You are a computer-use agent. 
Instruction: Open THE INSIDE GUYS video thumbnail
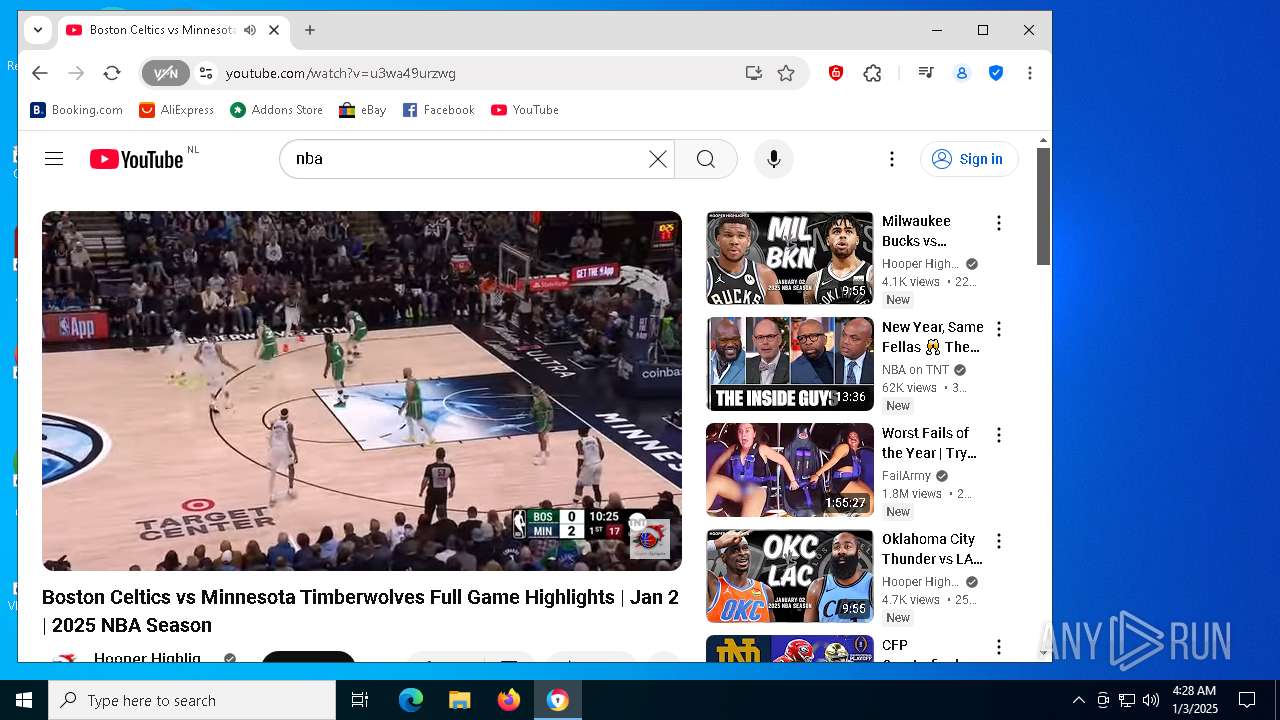pyautogui.click(x=790, y=364)
